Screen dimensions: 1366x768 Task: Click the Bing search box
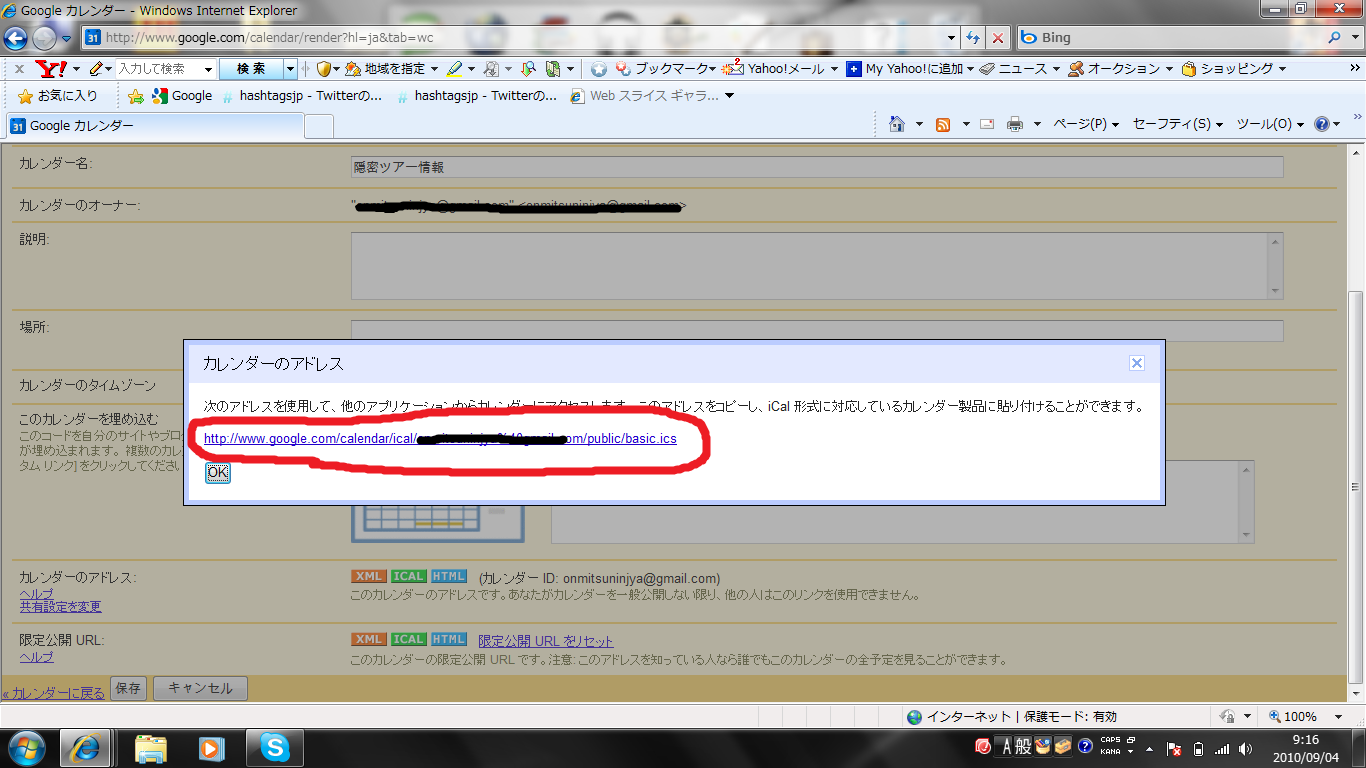click(x=1170, y=38)
